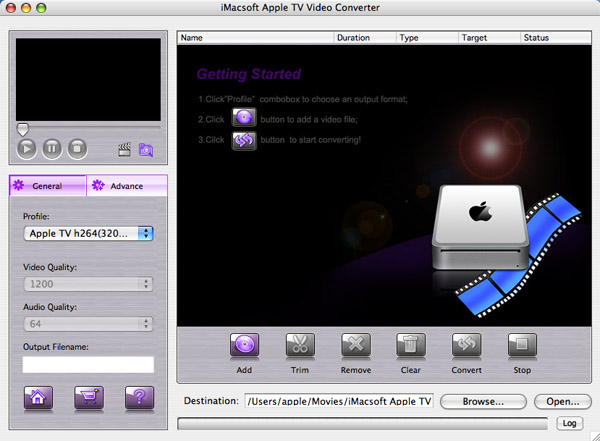Click the Remove X icon
The width and height of the screenshot is (600, 441).
[x=356, y=345]
